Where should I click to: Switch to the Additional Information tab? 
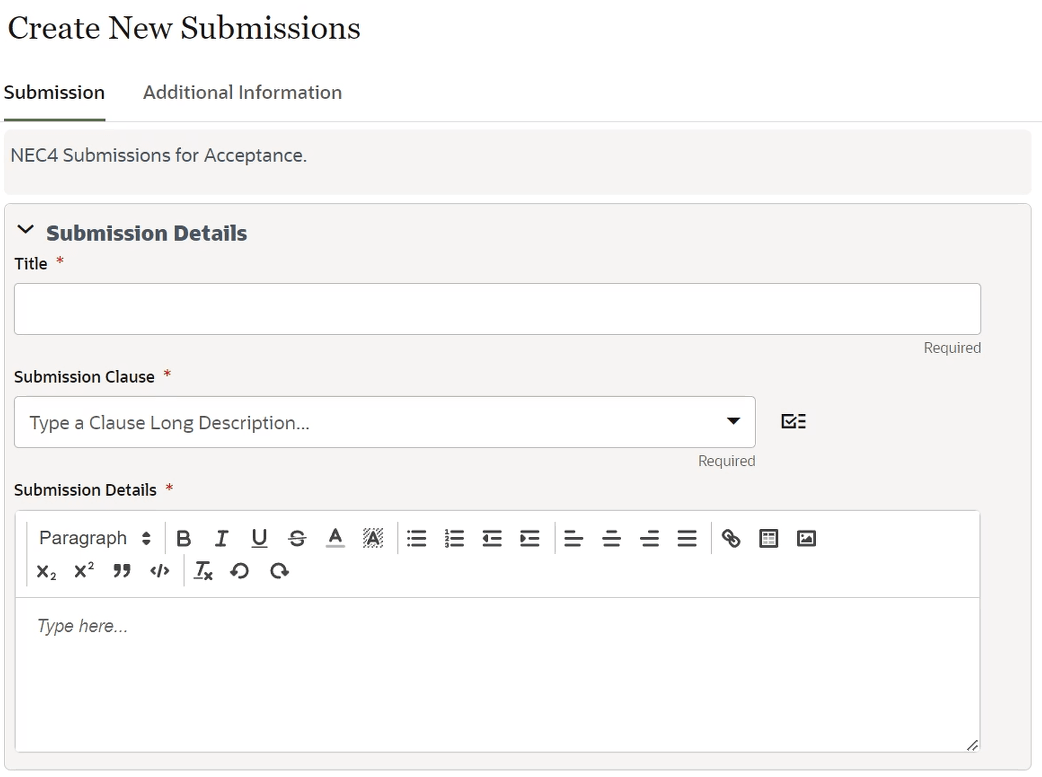(242, 92)
